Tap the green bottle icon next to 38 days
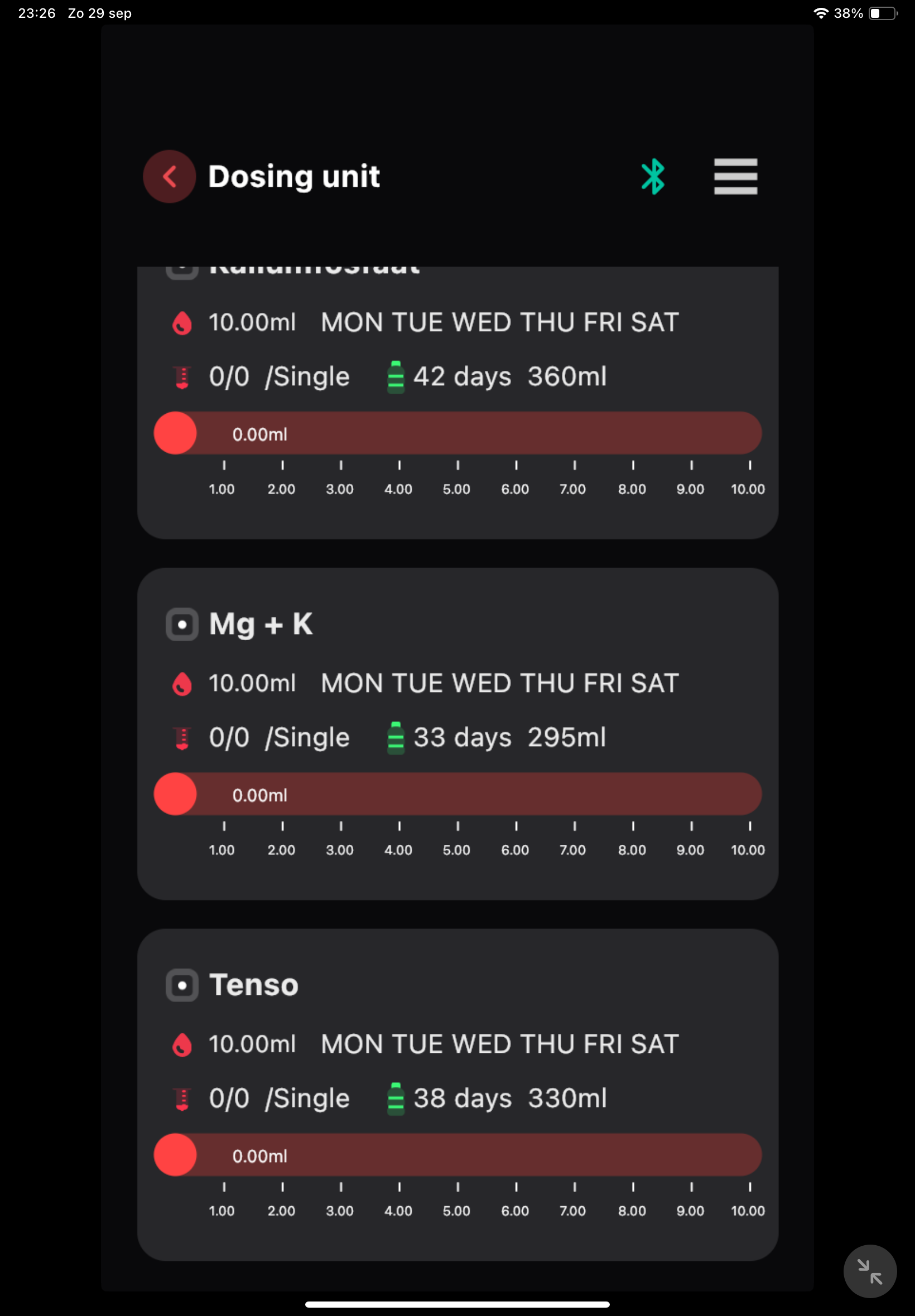Screen dimensions: 915x1316 396,1099
